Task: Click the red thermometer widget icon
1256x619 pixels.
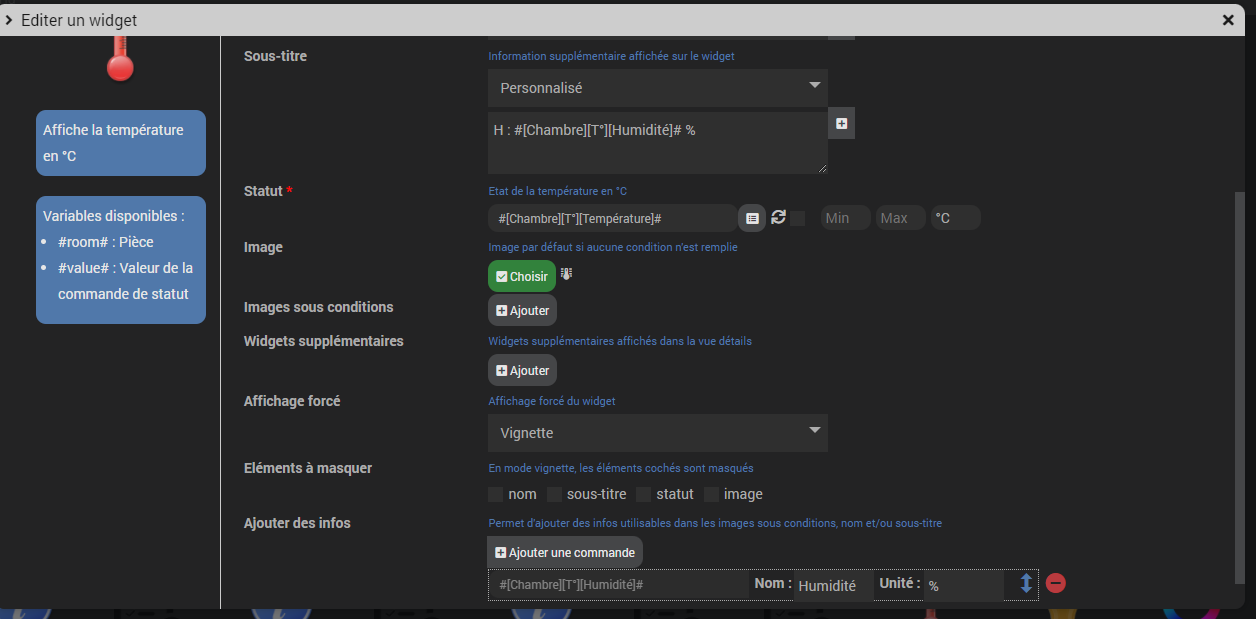Action: [x=120, y=60]
